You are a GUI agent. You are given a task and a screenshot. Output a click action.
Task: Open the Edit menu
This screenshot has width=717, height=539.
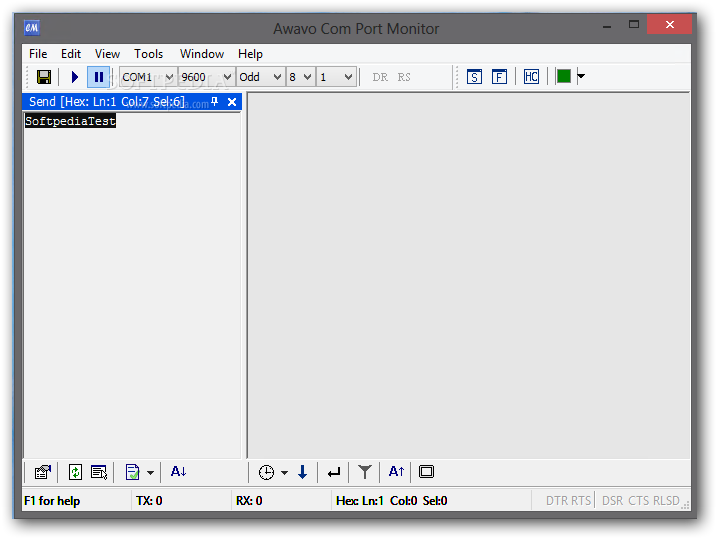(x=71, y=54)
